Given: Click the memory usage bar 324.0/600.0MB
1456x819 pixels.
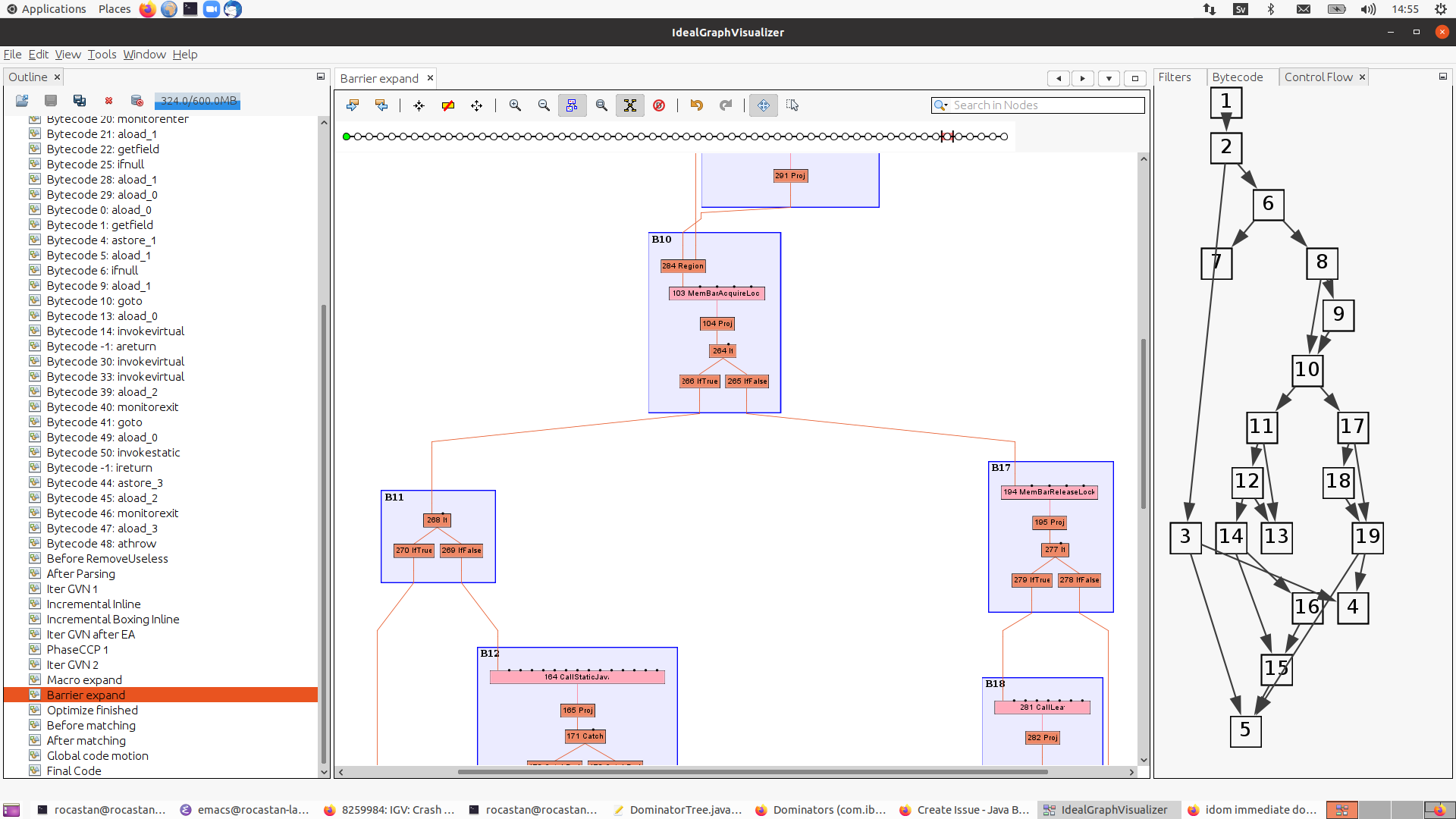Looking at the screenshot, I should 198,101.
